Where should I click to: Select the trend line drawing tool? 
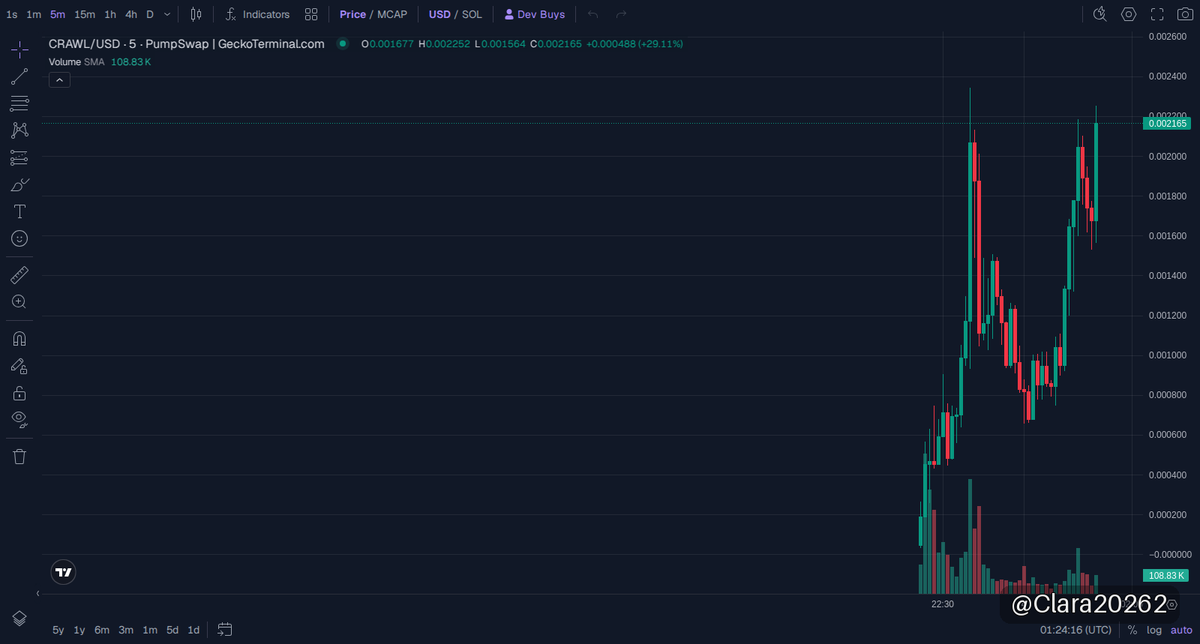pyautogui.click(x=19, y=77)
